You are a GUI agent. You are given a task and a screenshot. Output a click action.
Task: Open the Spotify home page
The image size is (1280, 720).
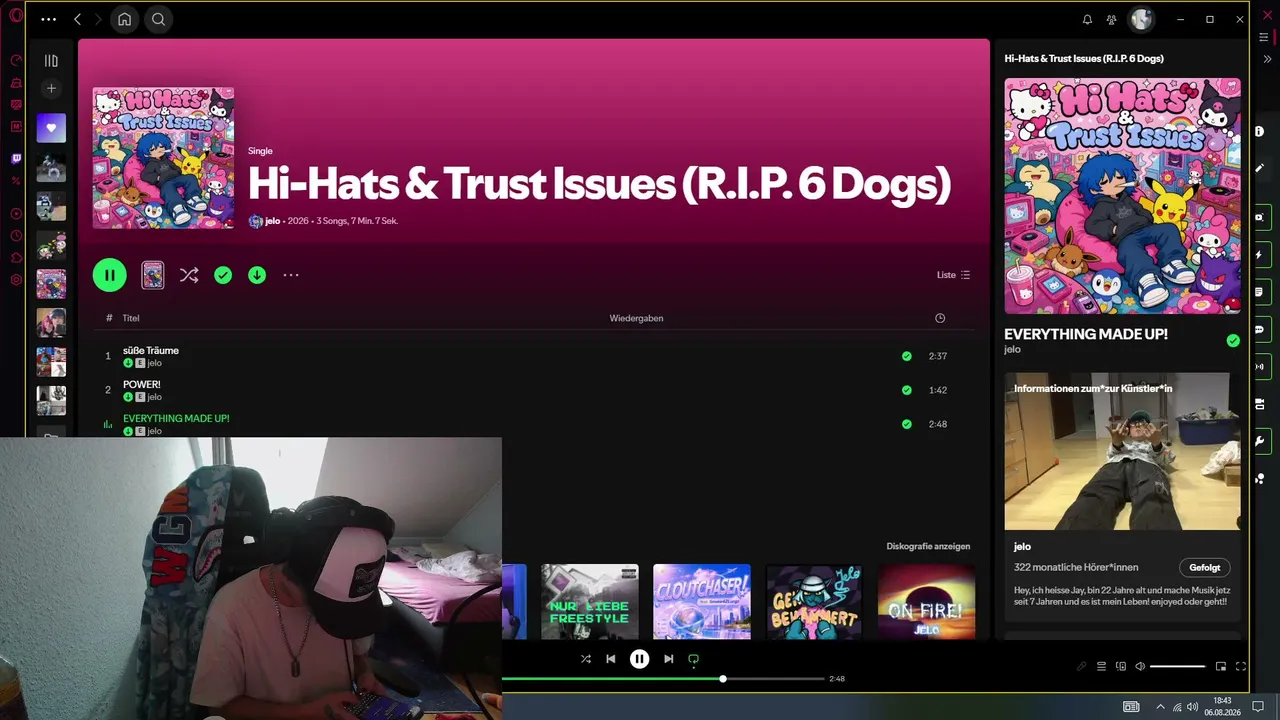[124, 19]
